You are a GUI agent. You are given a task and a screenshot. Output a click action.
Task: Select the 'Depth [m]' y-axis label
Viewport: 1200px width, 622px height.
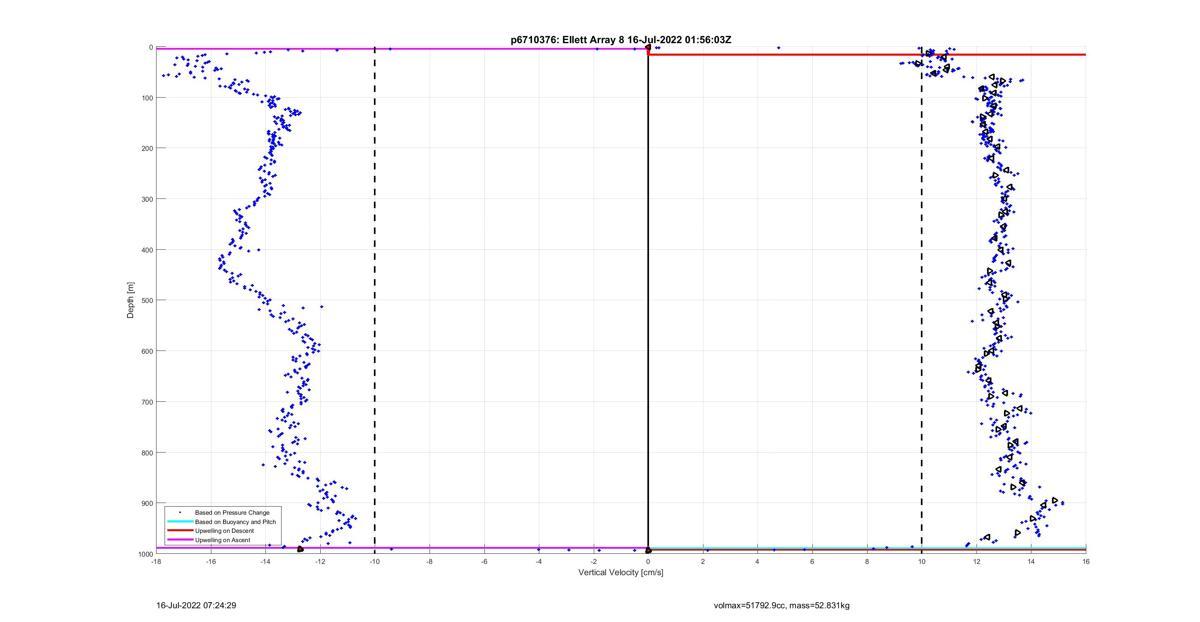click(130, 300)
